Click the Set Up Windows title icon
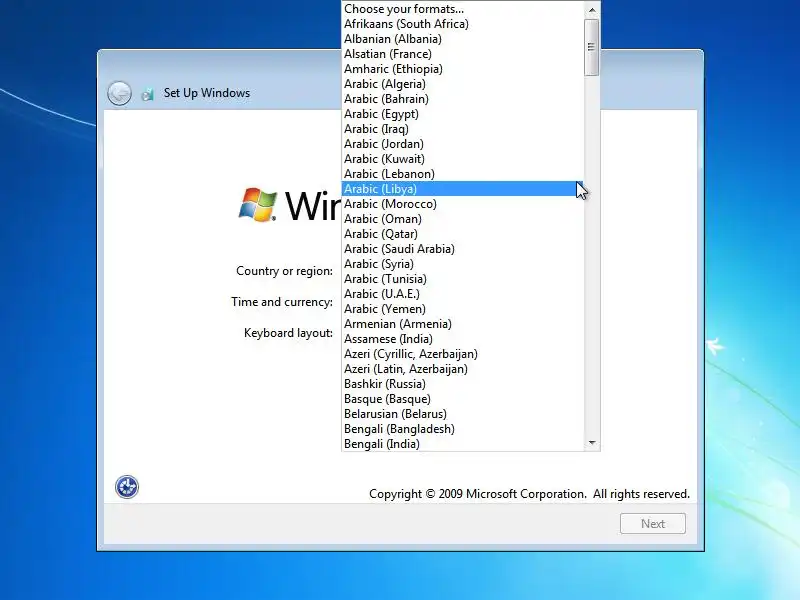This screenshot has height=600, width=800. (148, 94)
